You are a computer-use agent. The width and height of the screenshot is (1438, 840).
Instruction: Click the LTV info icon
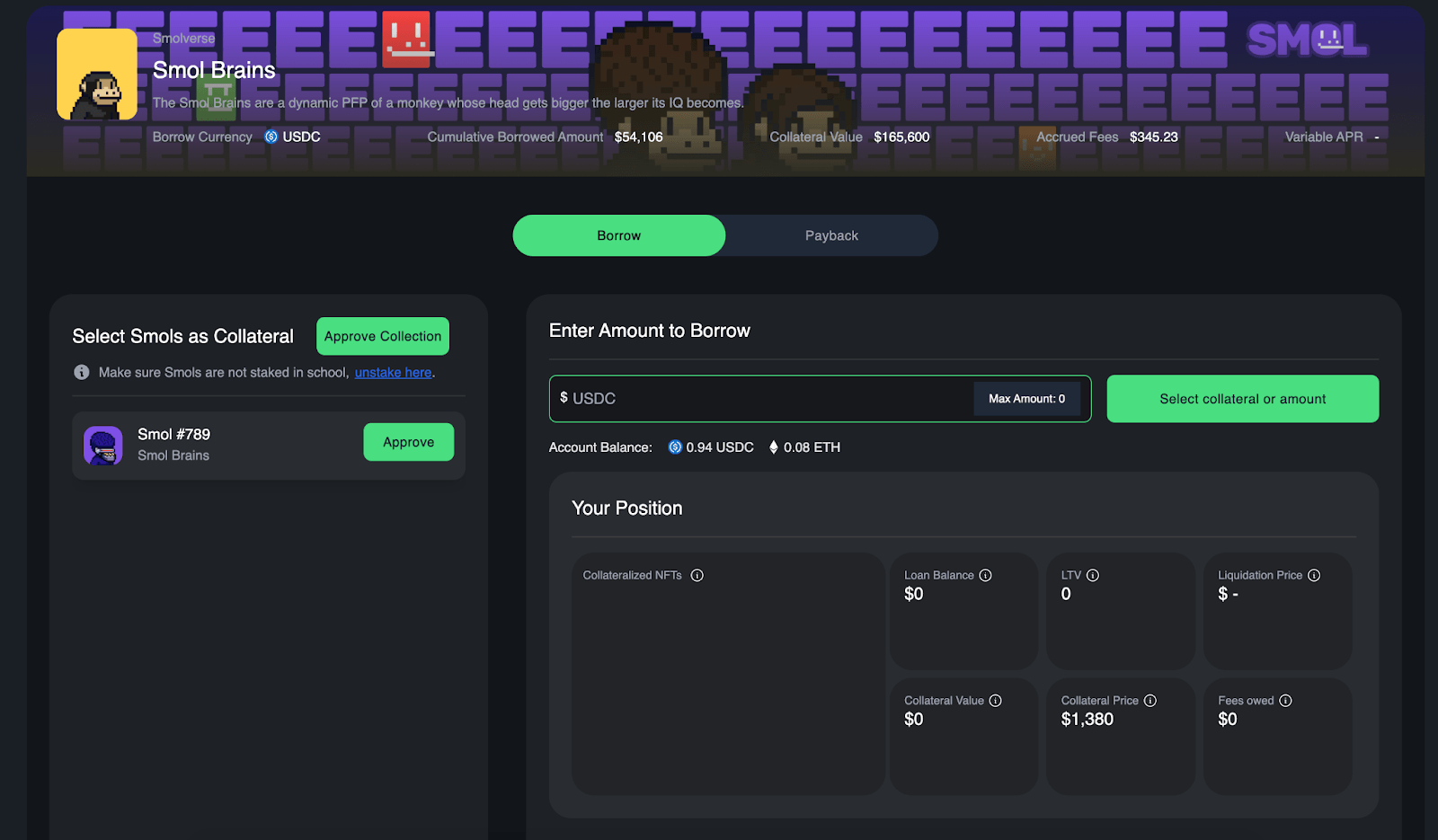point(1093,575)
